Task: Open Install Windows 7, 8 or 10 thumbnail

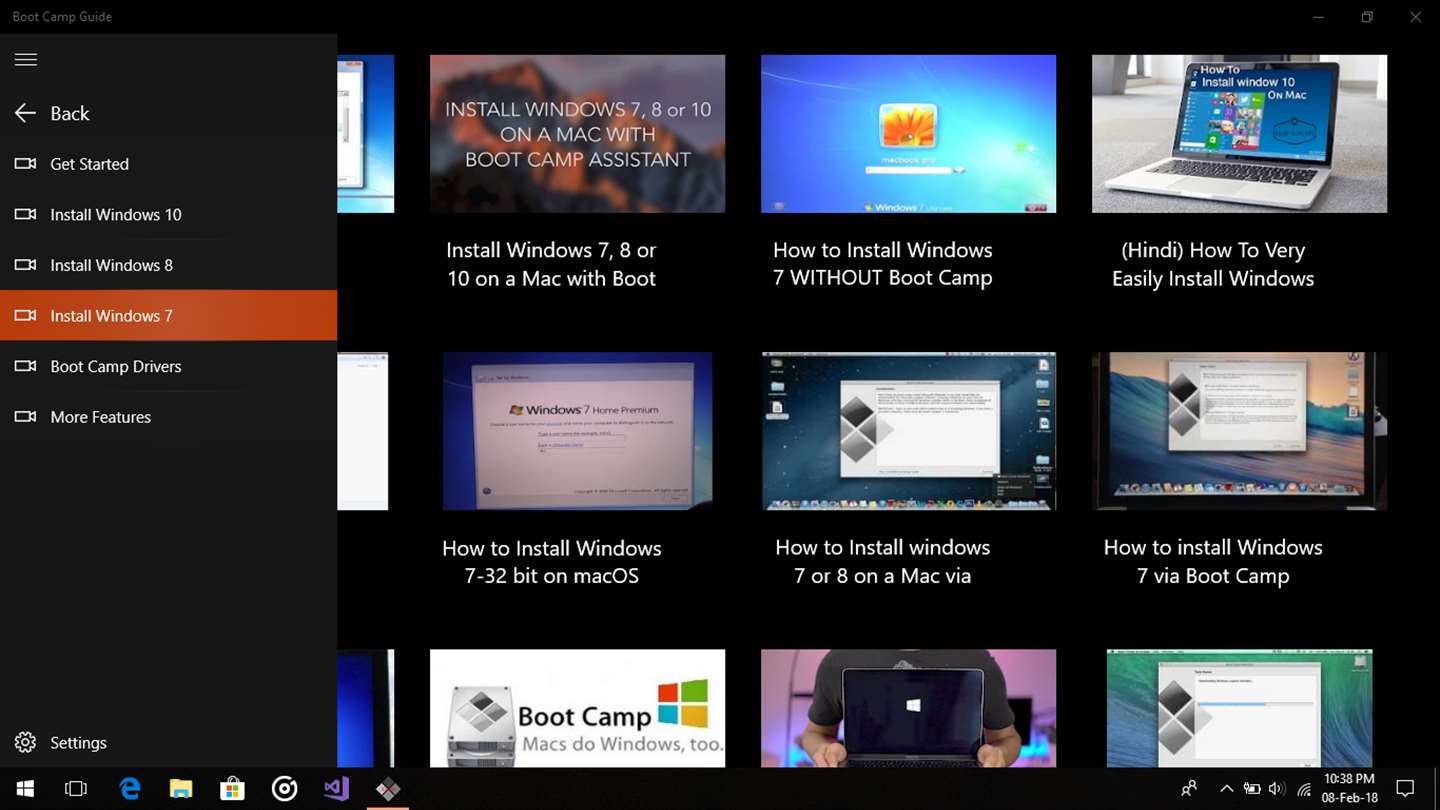Action: [577, 134]
